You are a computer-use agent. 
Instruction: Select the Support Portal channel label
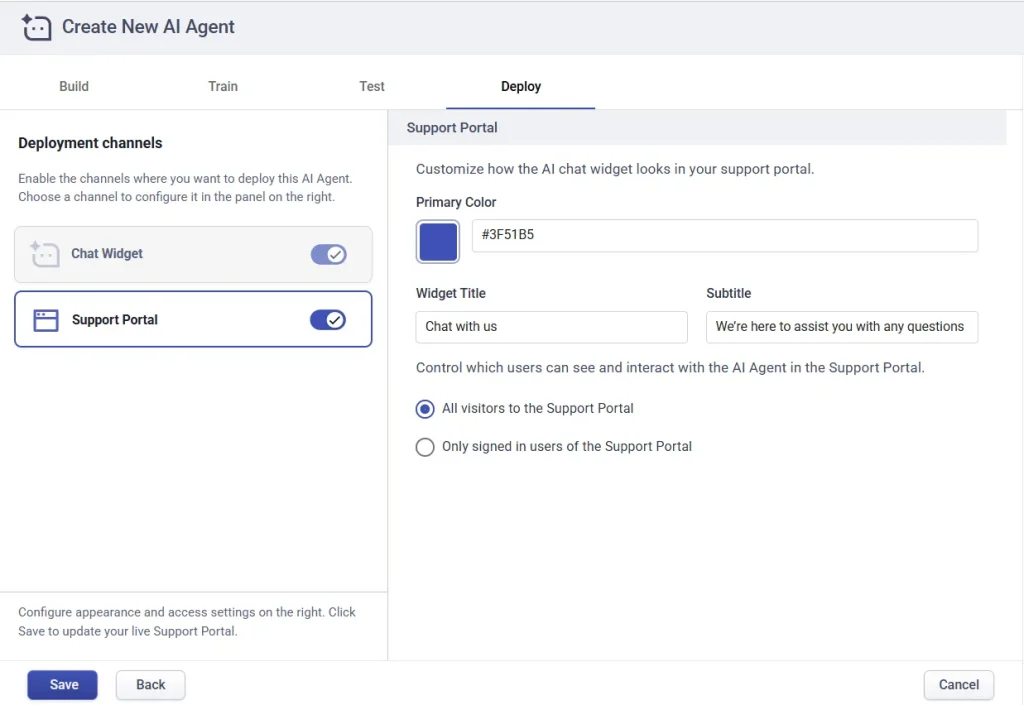[x=115, y=320]
